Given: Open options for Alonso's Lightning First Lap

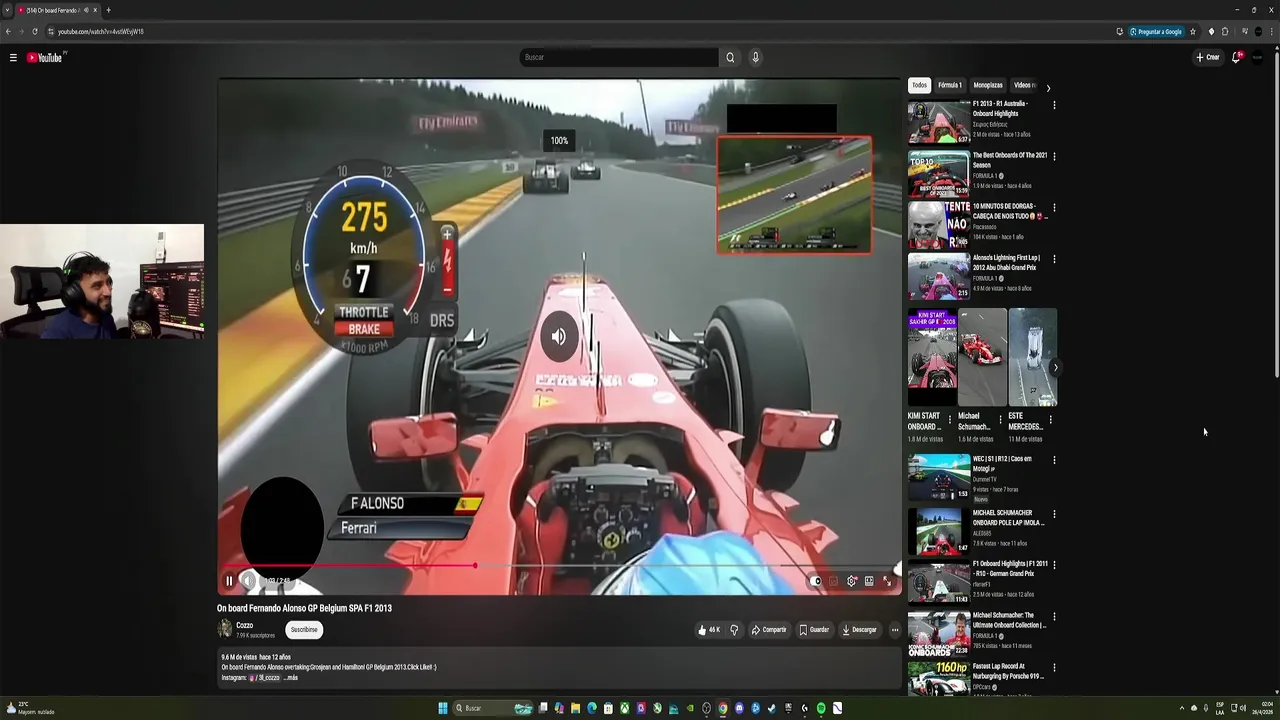Looking at the screenshot, I should [1054, 259].
